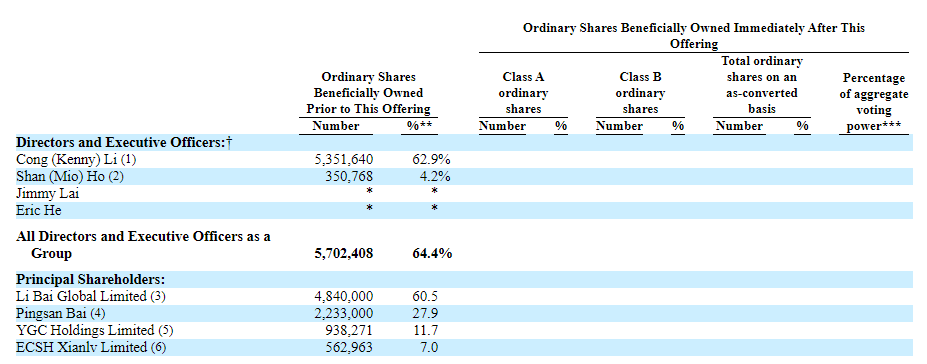Select the bold 64.4% group percentage
The width and height of the screenshot is (927, 364).
(432, 254)
